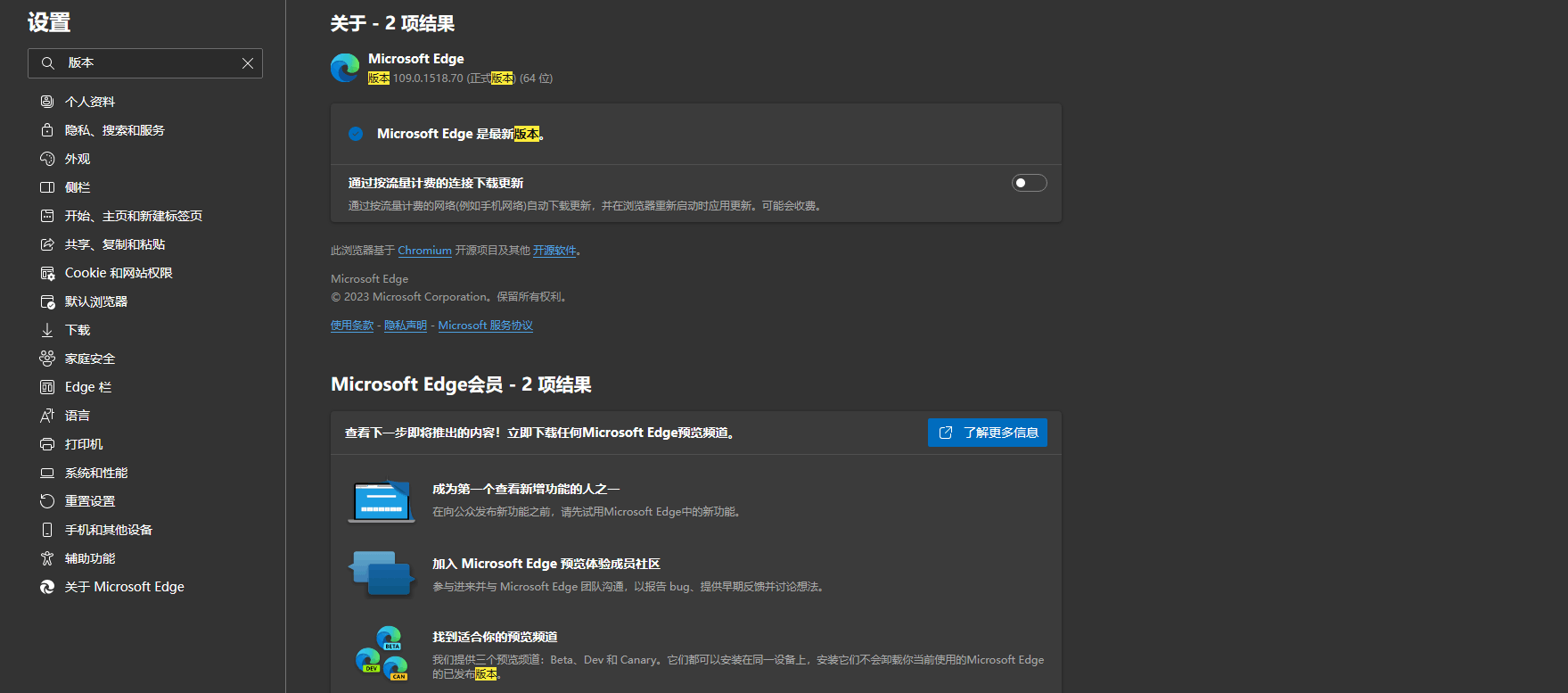Click the chat bubbles illustration for 预览体验成员社区
This screenshot has height=693, width=1568.
point(382,573)
